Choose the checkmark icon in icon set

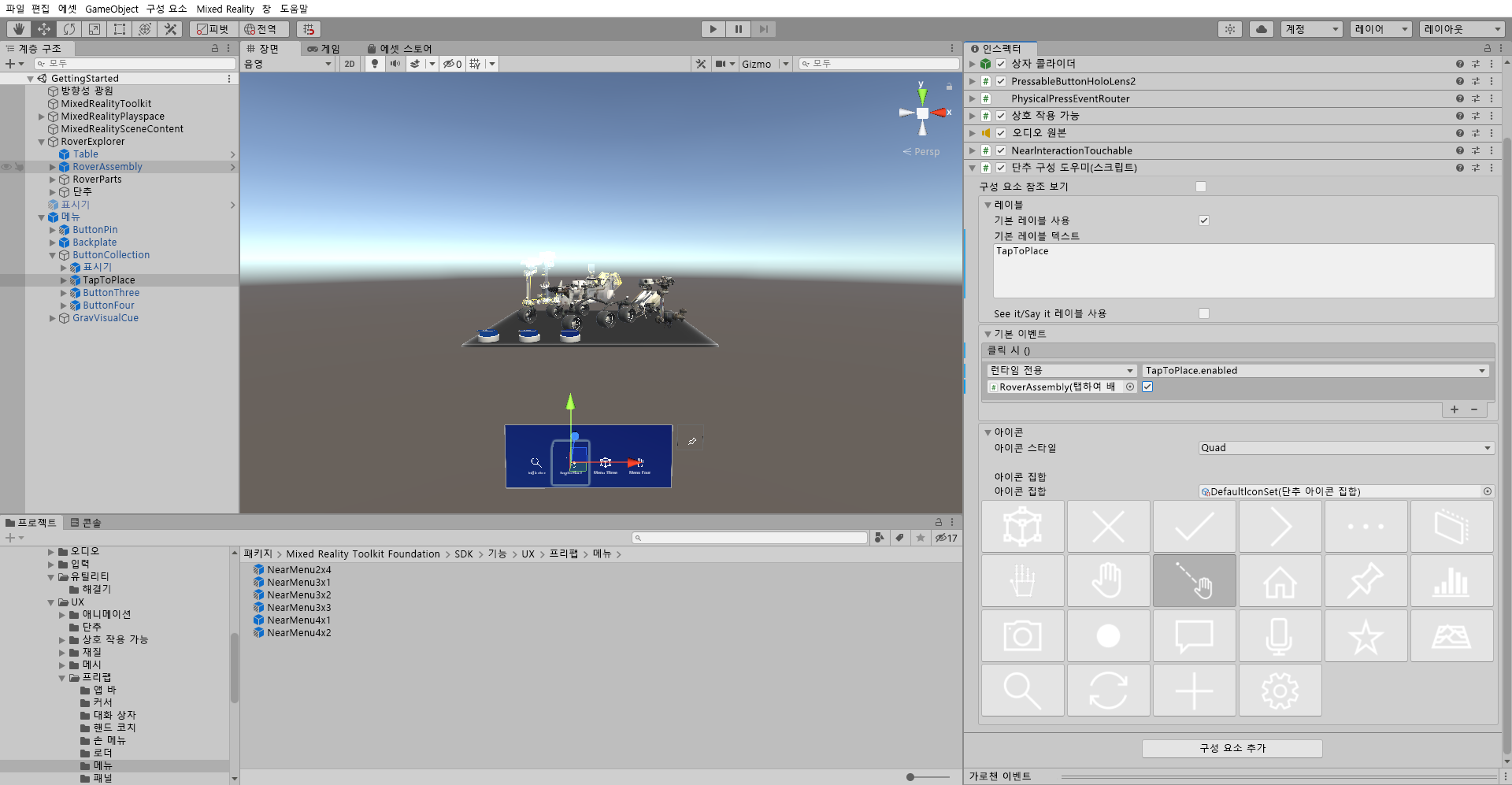[x=1194, y=527]
